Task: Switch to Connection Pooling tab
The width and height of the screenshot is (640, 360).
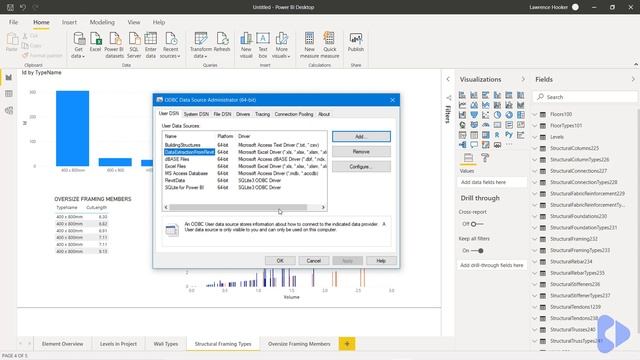Action: (294, 114)
